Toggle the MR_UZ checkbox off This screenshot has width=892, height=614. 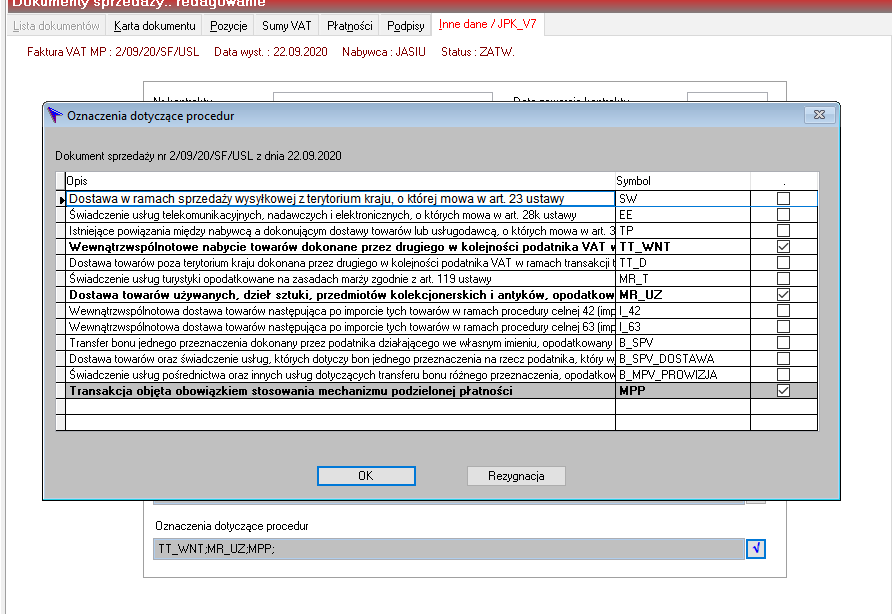click(783, 295)
